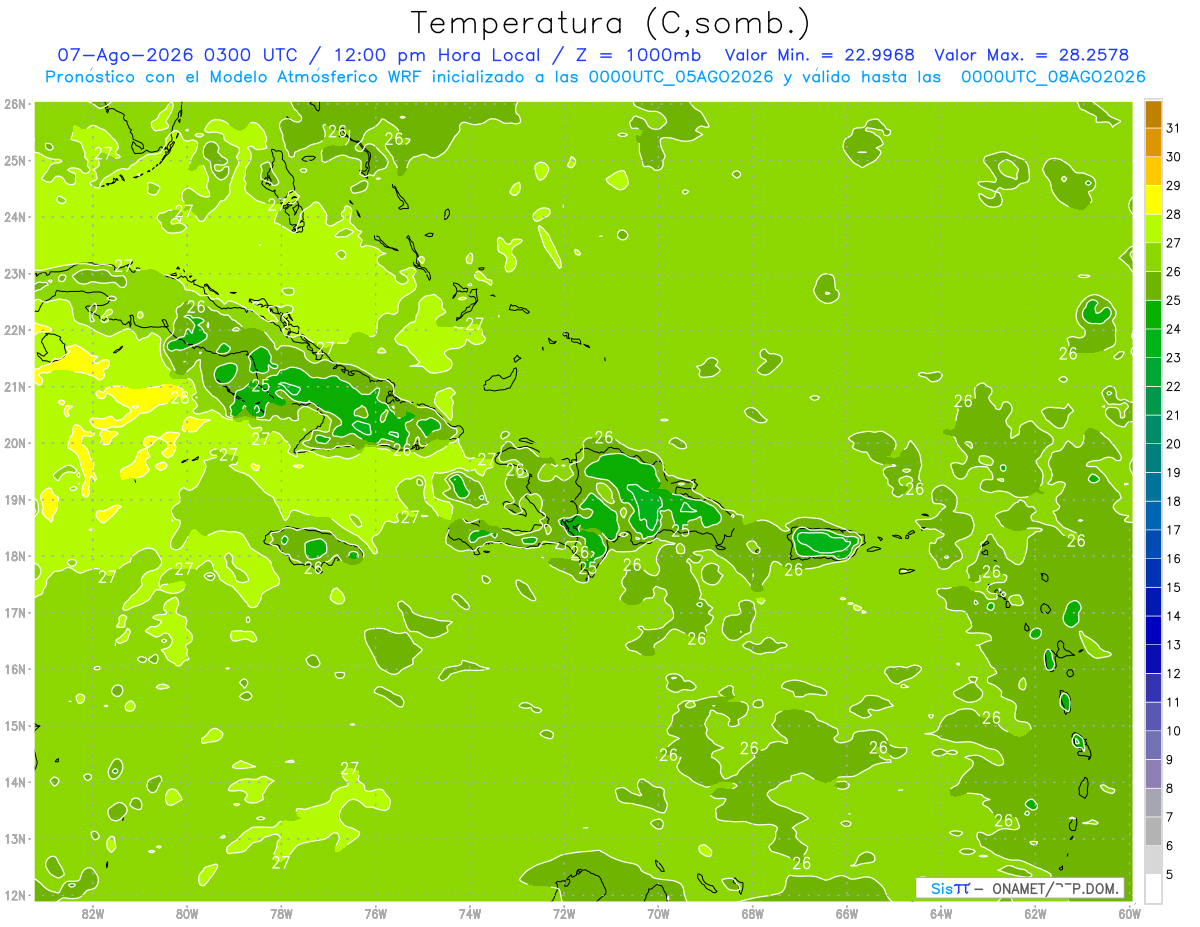
Task: Click the 23N latitude axis label
Action: [15, 273]
